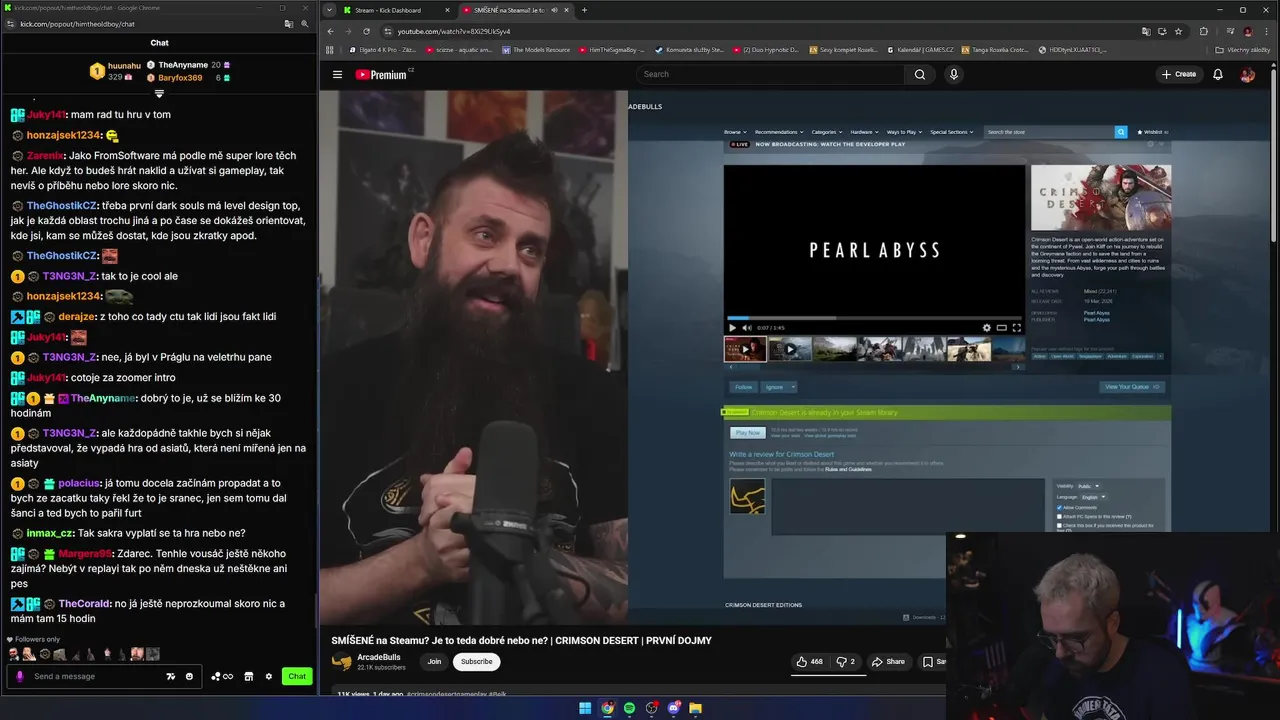Click username Margera95 in chat
Image resolution: width=1280 pixels, height=720 pixels.
pos(86,554)
